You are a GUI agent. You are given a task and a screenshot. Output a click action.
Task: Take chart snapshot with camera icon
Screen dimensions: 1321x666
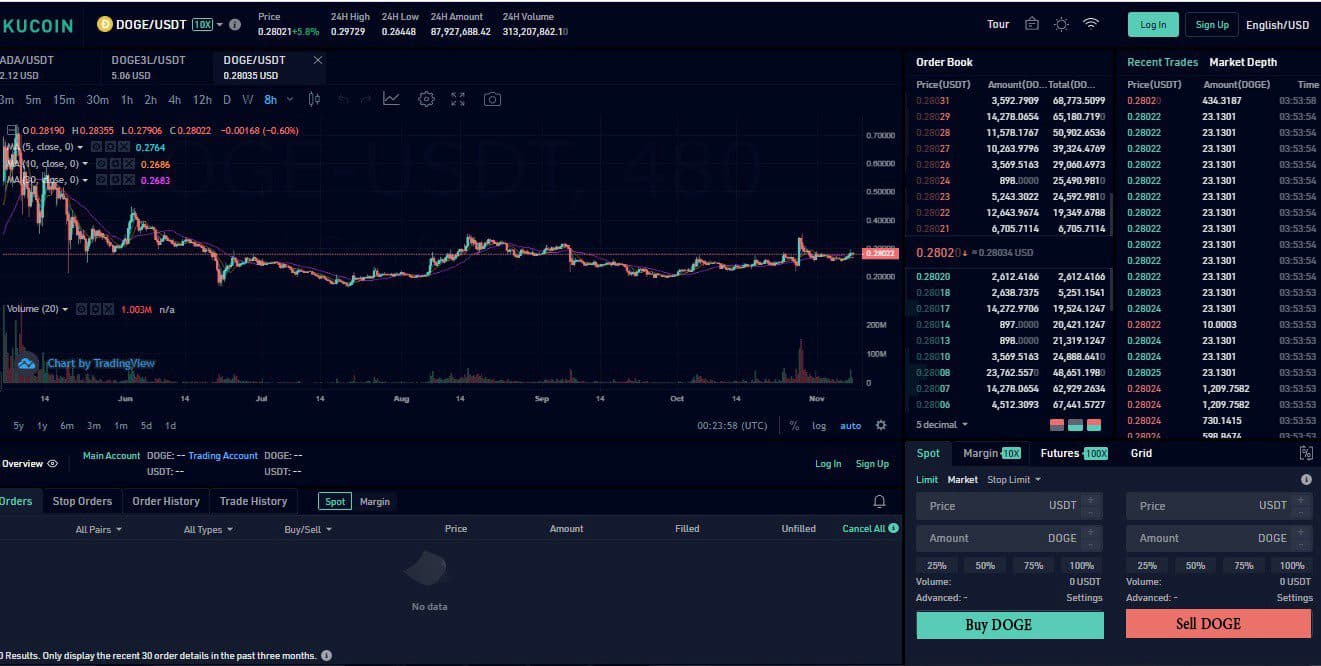click(492, 99)
